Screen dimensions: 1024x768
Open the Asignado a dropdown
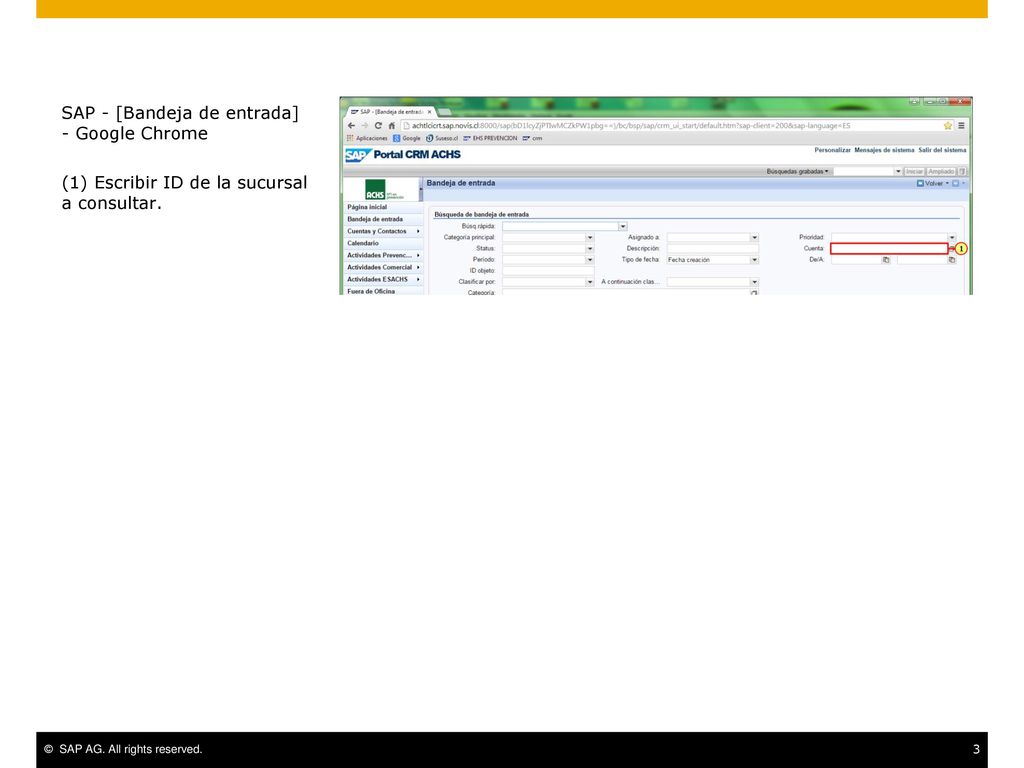(754, 238)
